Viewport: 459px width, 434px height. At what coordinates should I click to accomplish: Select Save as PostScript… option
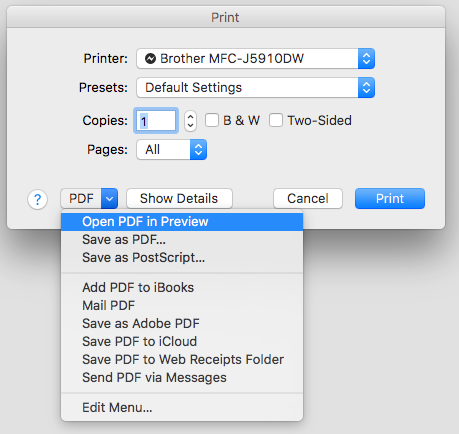[x=182, y=258]
